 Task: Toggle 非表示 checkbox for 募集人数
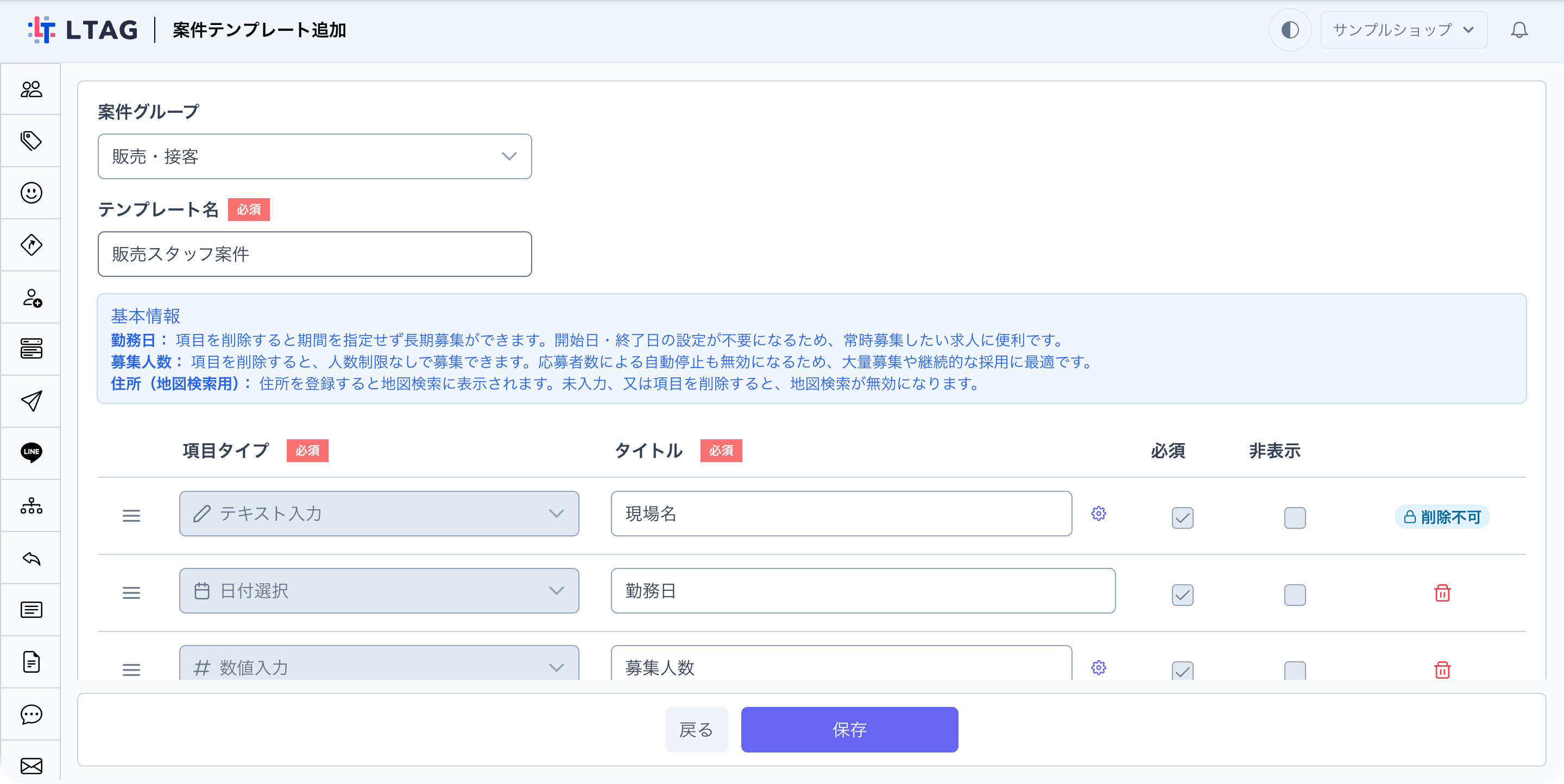[x=1295, y=670]
